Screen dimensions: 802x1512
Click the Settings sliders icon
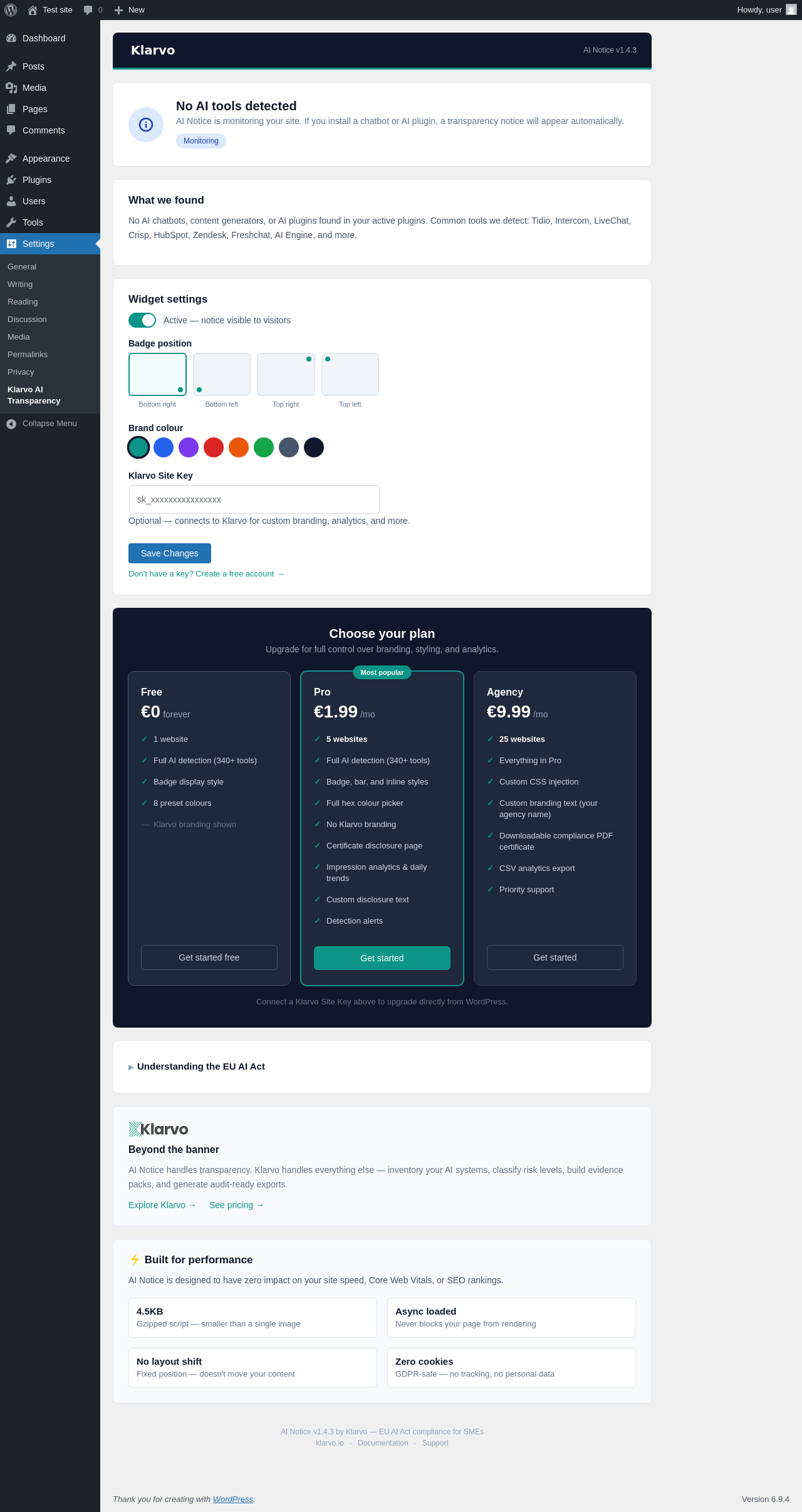11,244
